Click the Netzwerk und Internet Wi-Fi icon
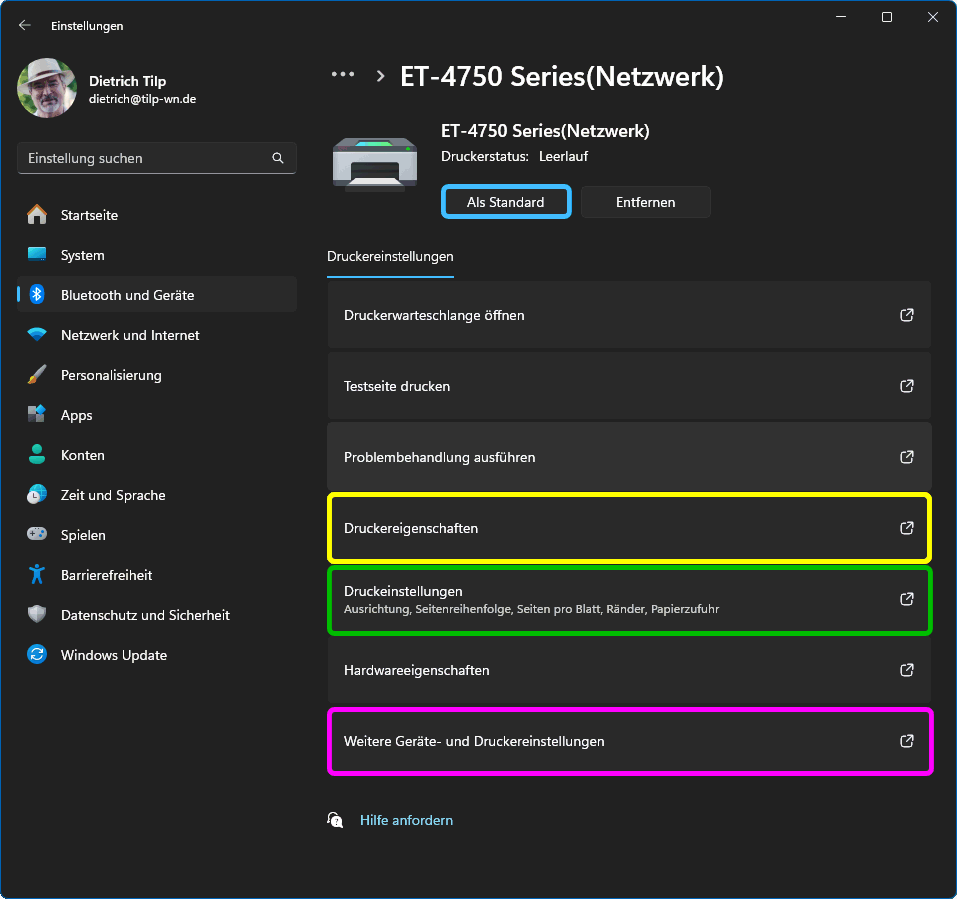 click(x=37, y=335)
